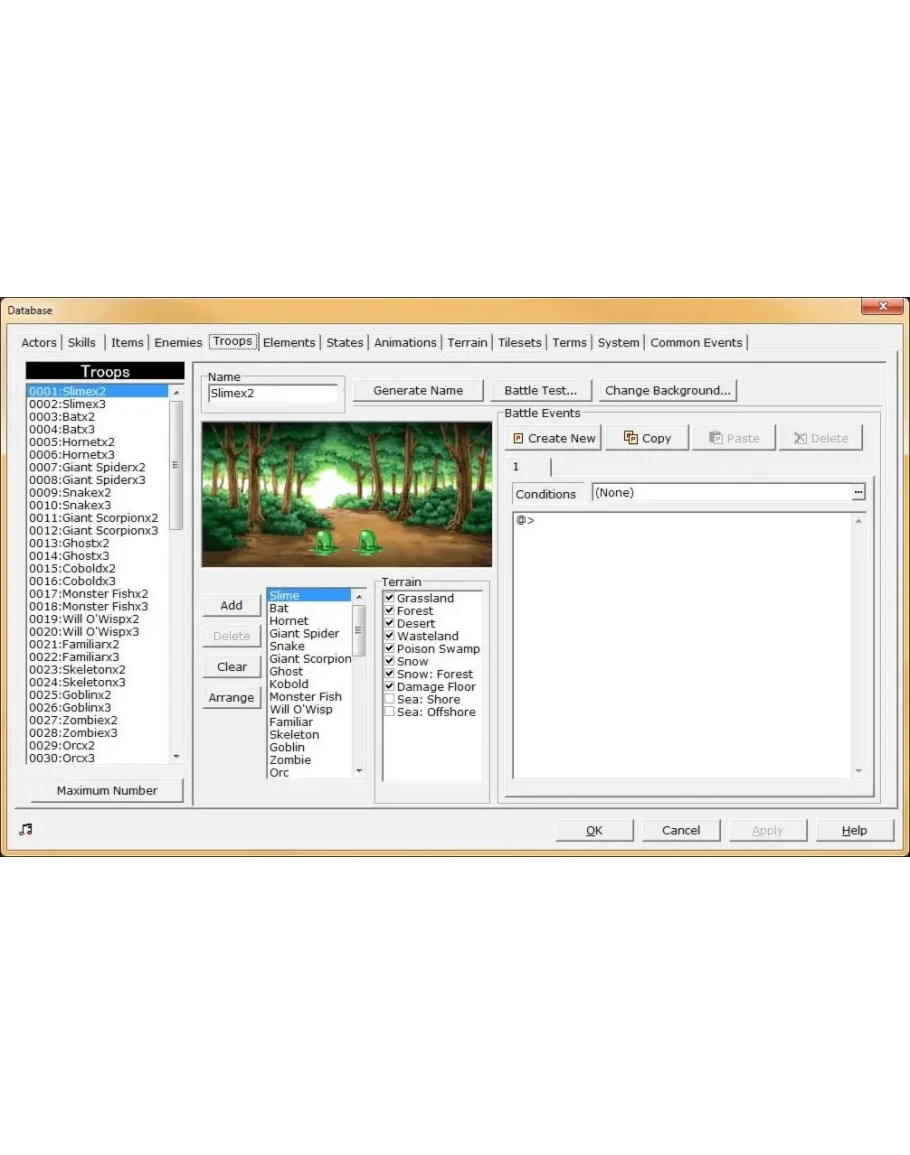Select the left slime sprite in preview

[x=325, y=541]
